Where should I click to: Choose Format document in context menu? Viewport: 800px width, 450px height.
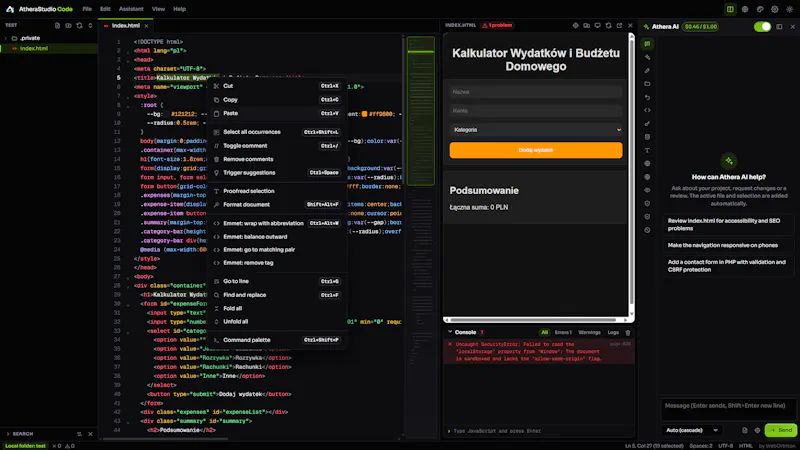tap(277, 205)
